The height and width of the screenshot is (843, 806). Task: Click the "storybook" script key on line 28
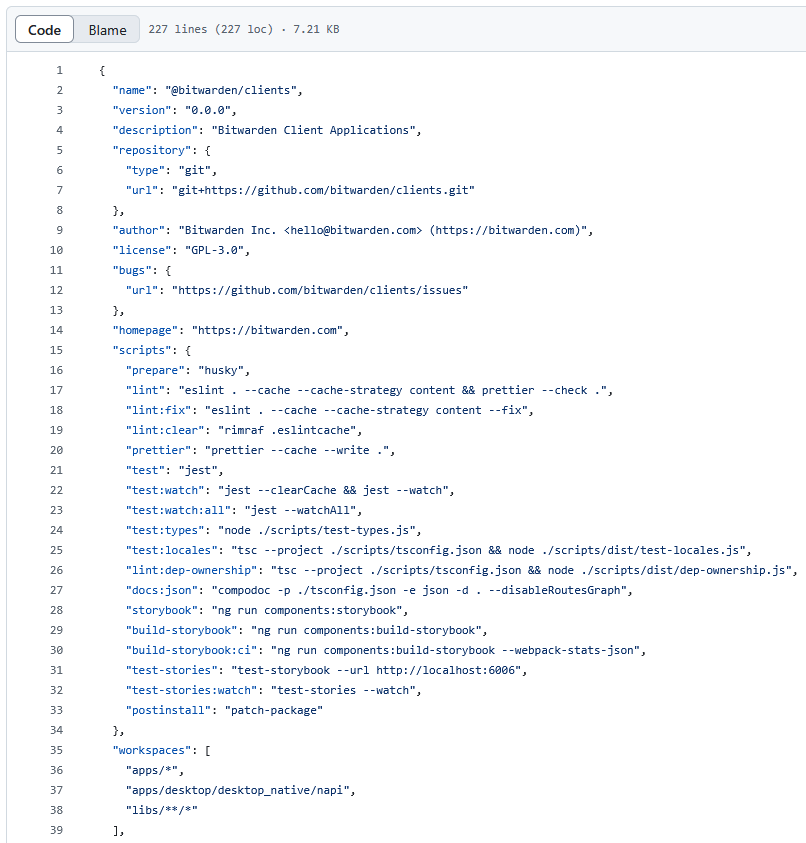[162, 610]
